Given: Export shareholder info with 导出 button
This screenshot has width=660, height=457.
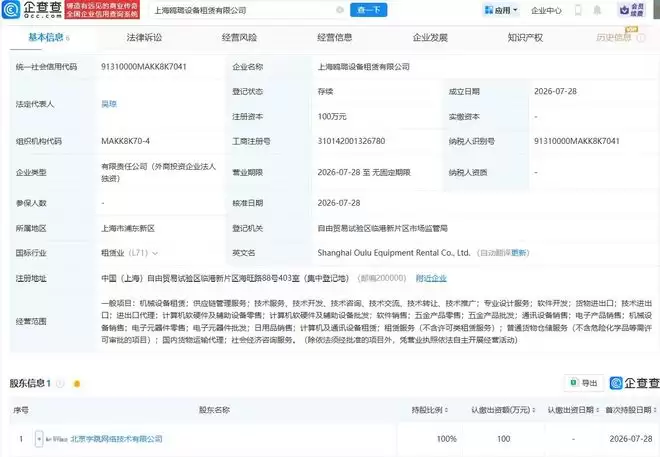Looking at the screenshot, I should click(x=584, y=383).
